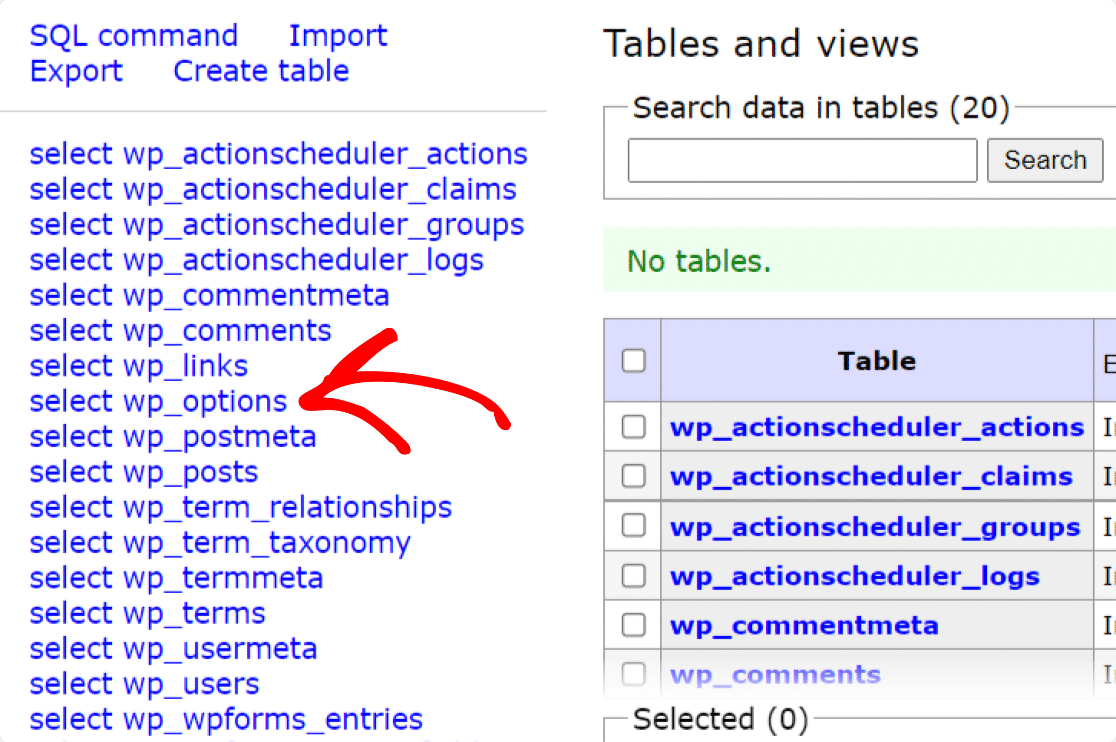The height and width of the screenshot is (742, 1116).
Task: Open wp_users in the sidebar
Action: pos(191,685)
